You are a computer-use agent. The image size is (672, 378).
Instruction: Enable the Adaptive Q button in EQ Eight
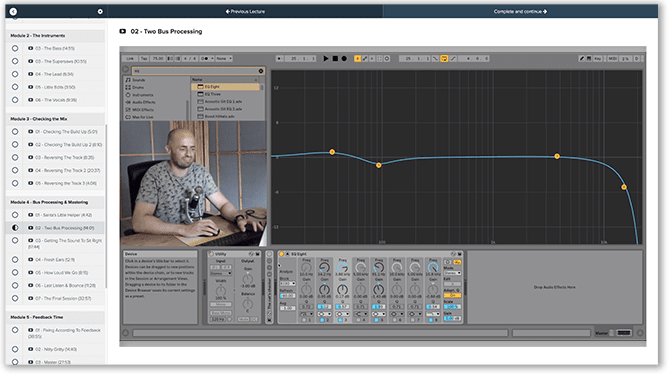point(452,295)
